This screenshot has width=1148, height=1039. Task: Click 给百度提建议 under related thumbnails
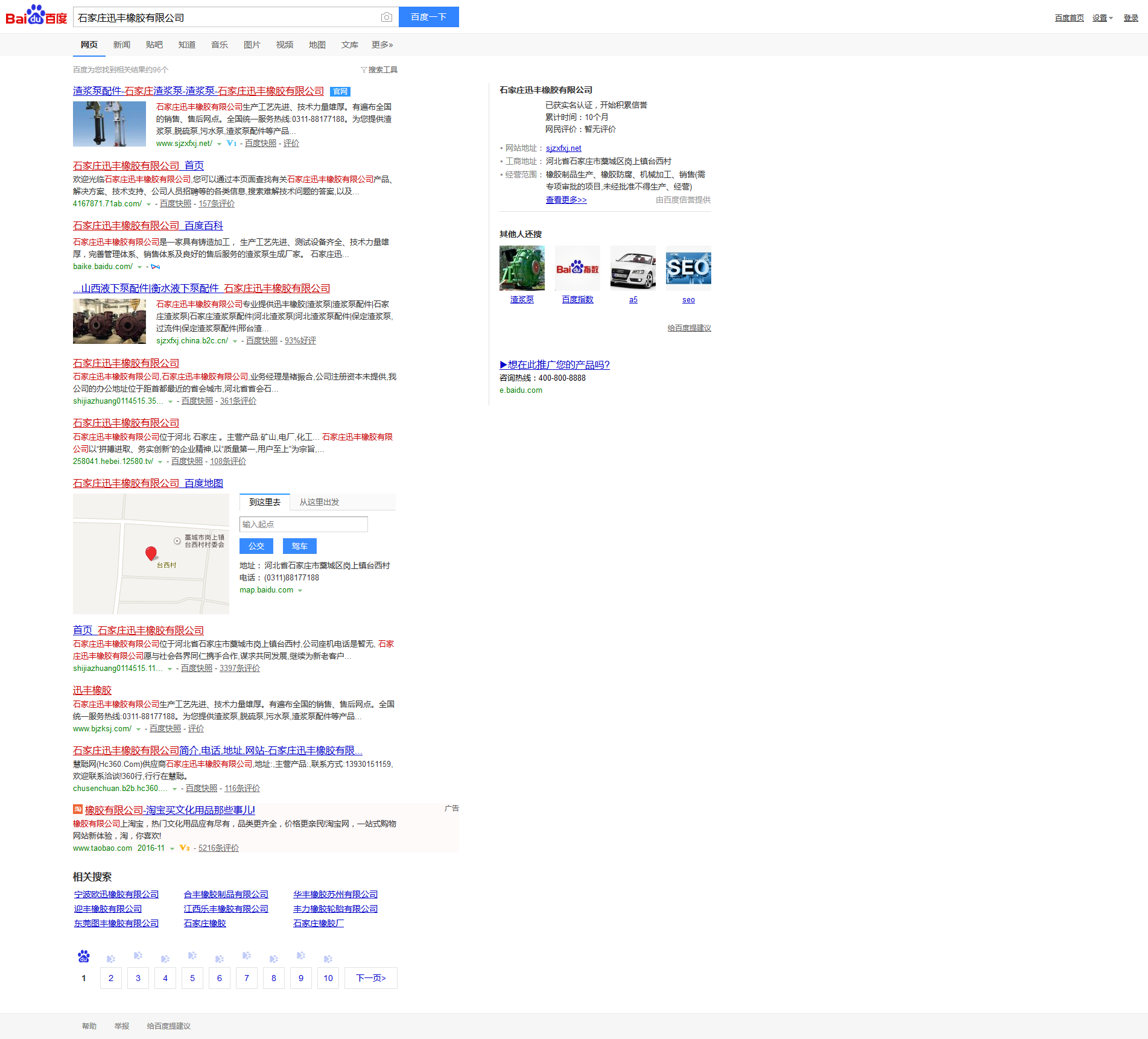689,328
